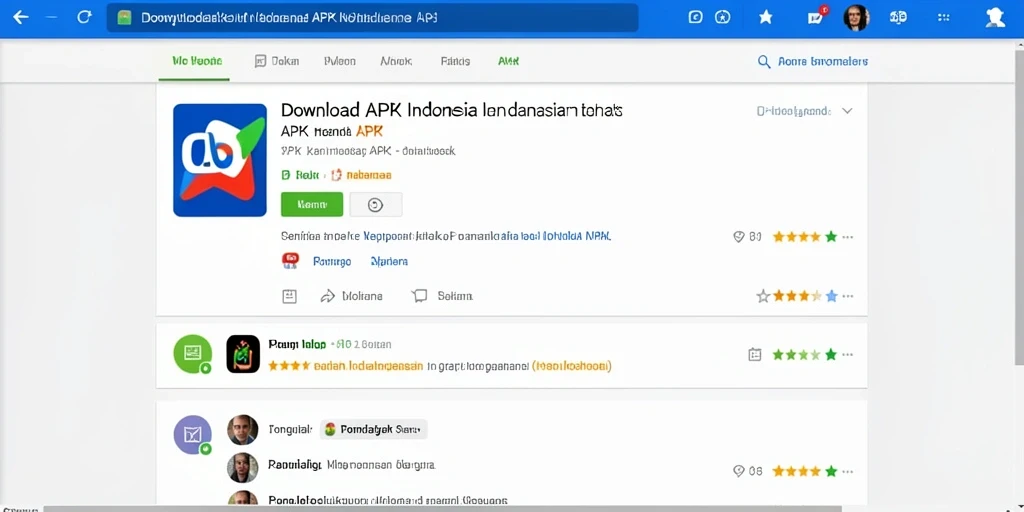Click the rounded square icon in browser toolbar
This screenshot has height=512, width=1024.
tap(696, 18)
